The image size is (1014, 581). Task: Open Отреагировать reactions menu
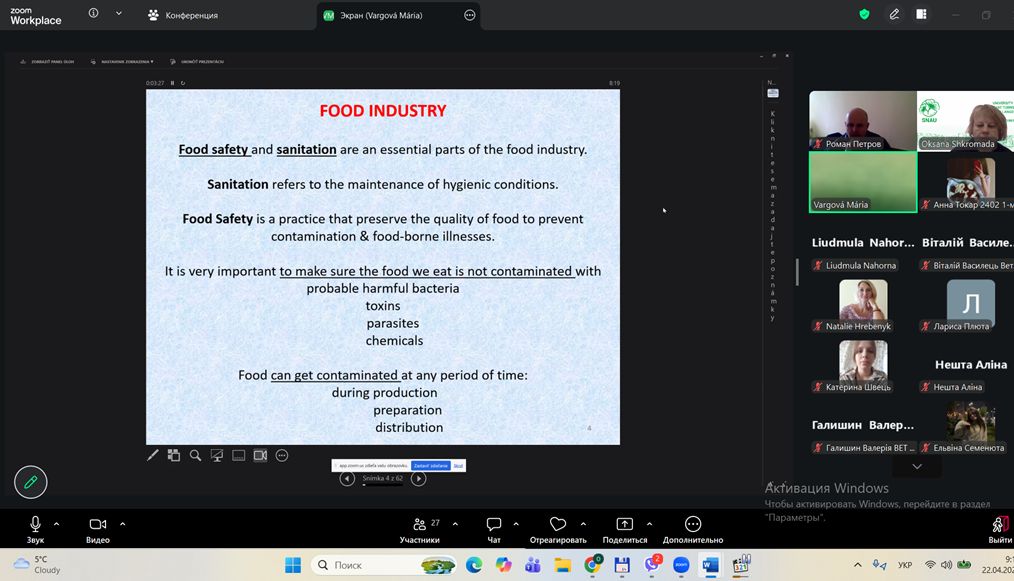tap(557, 529)
